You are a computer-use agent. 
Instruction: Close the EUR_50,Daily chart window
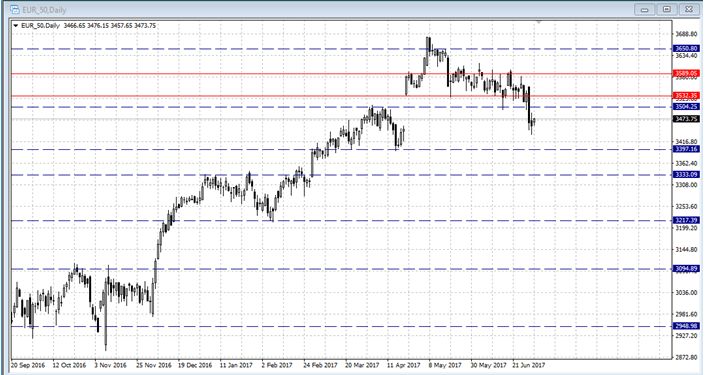(x=688, y=9)
